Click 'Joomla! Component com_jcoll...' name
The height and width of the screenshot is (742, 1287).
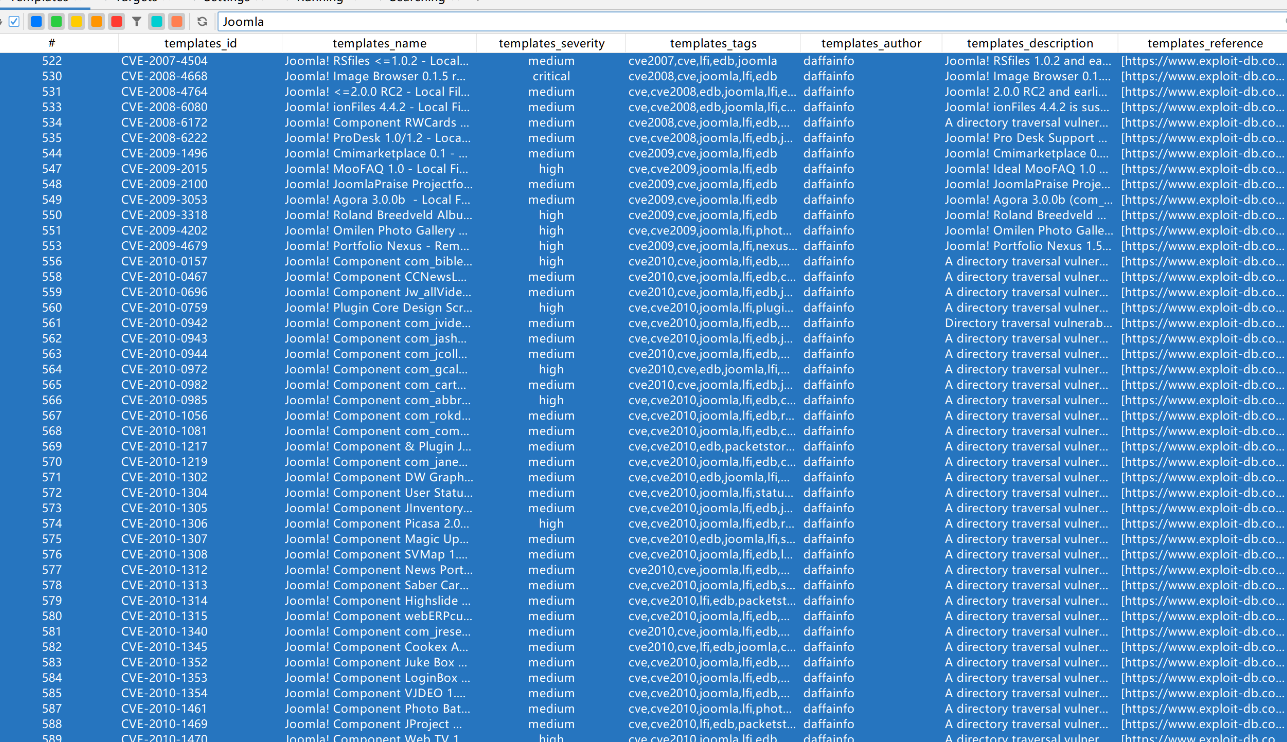click(376, 354)
